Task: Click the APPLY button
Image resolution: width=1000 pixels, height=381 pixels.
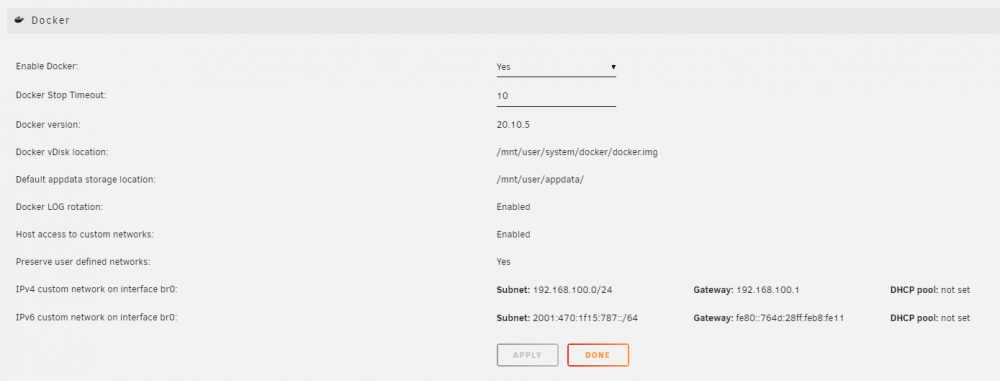Action: tap(527, 355)
